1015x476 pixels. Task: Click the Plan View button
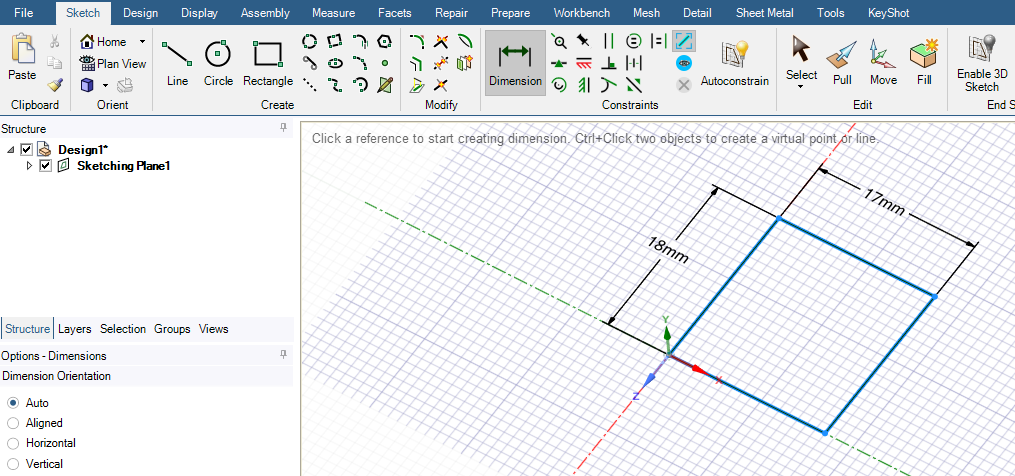[113, 63]
